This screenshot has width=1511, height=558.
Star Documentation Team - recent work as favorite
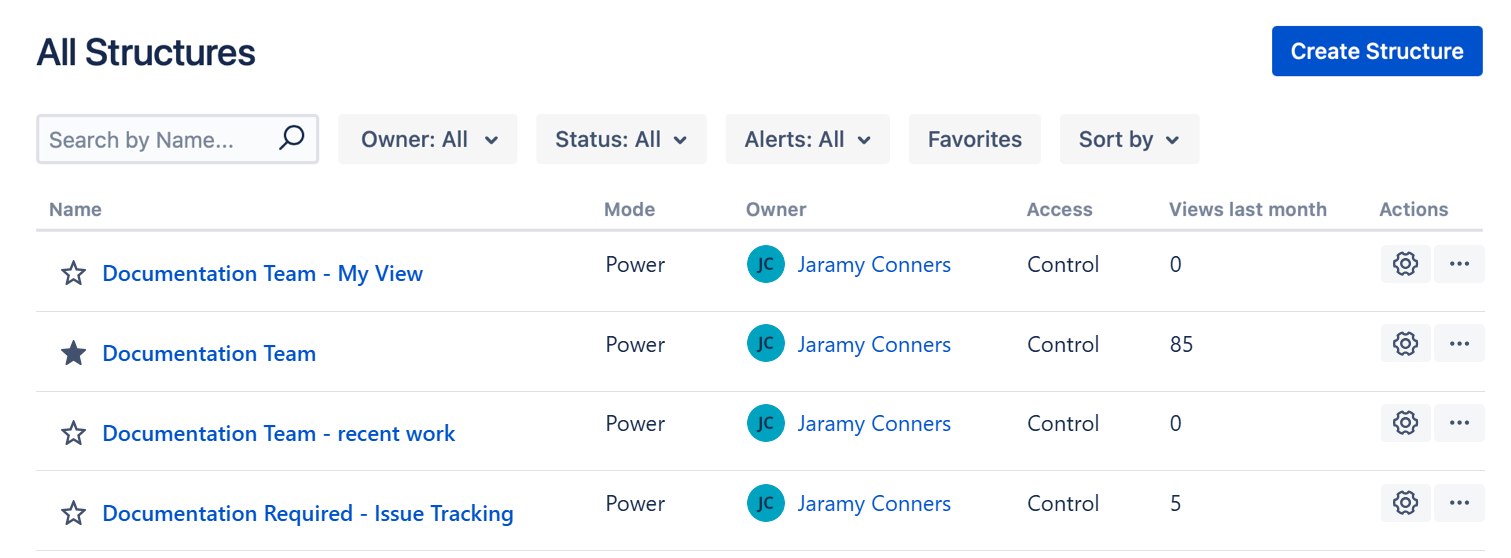coord(73,433)
